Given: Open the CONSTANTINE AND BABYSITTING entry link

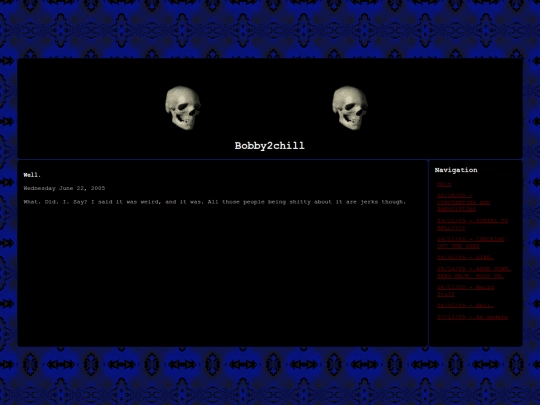Looking at the screenshot, I should (464, 202).
